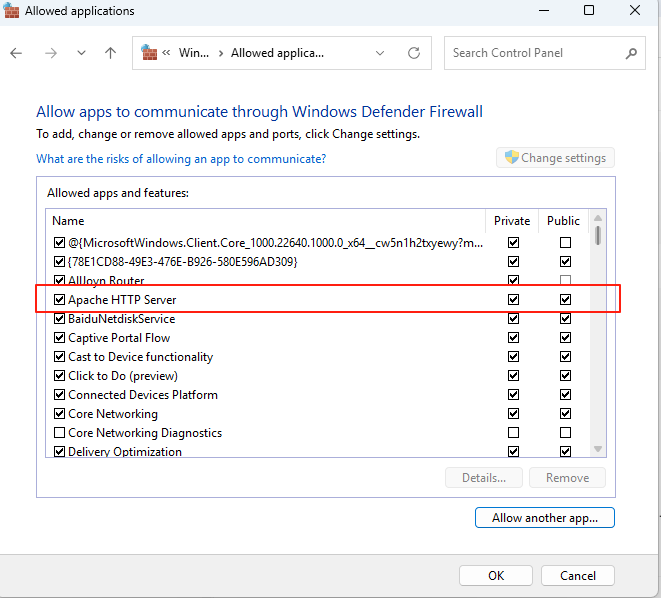Click the title bar firewall icon
The height and width of the screenshot is (598, 661).
pos(11,10)
